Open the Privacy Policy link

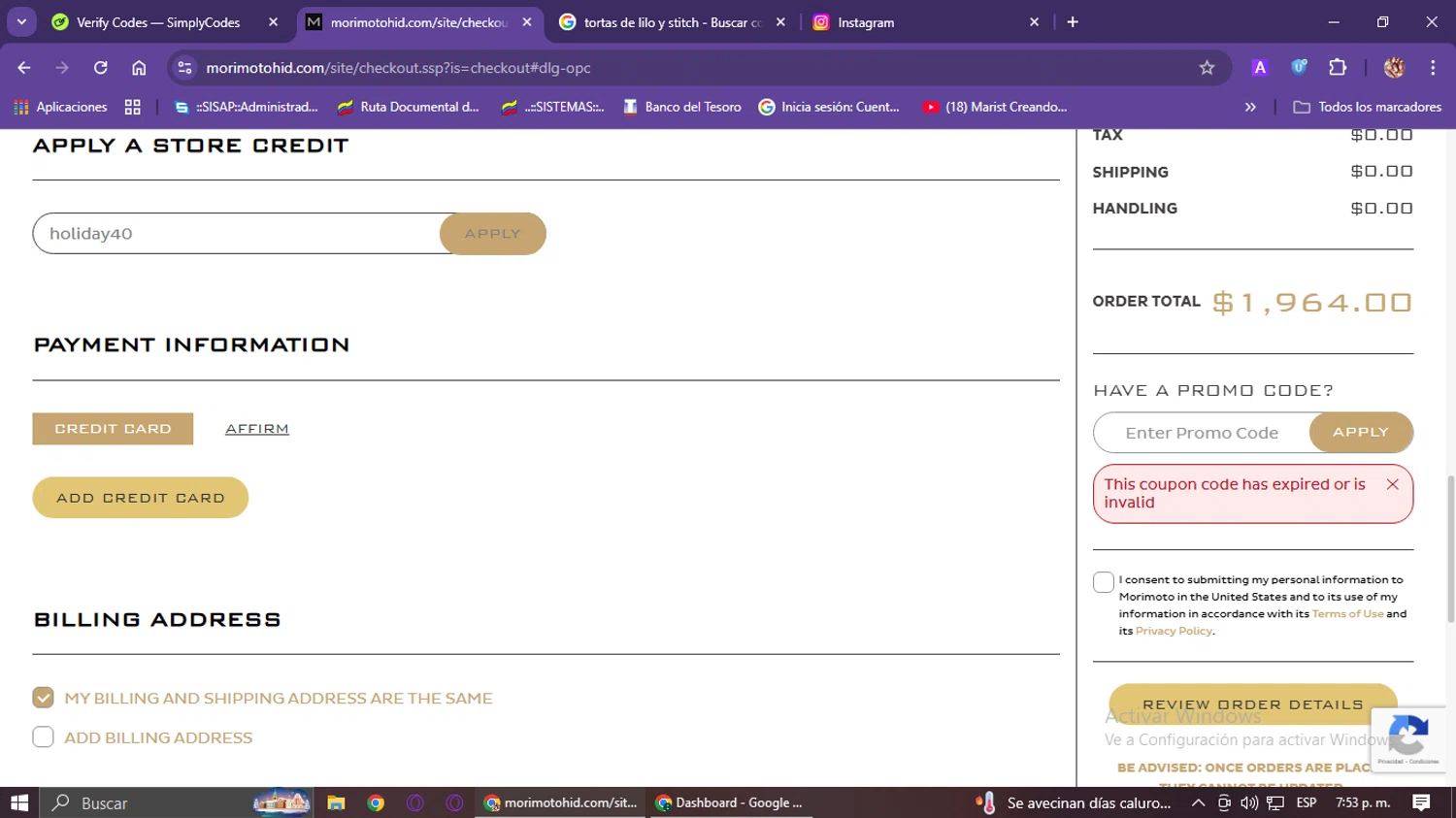(1174, 631)
